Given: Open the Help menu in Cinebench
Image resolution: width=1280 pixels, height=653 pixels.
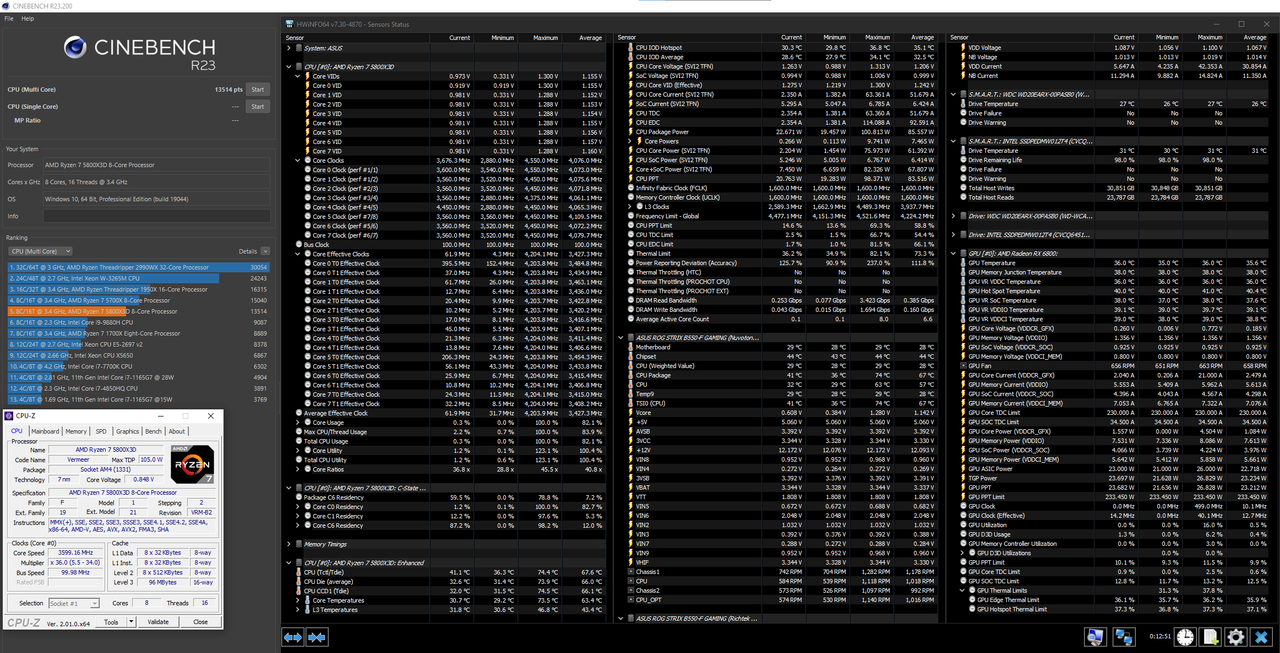Looking at the screenshot, I should click(27, 18).
